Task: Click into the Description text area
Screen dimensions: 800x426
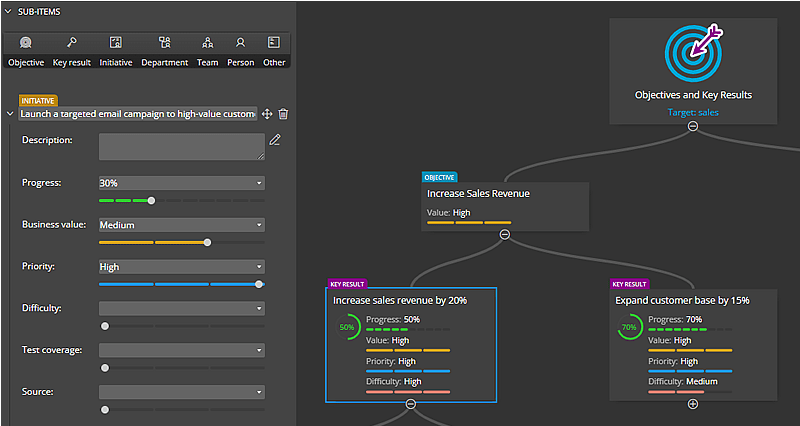Action: click(182, 146)
